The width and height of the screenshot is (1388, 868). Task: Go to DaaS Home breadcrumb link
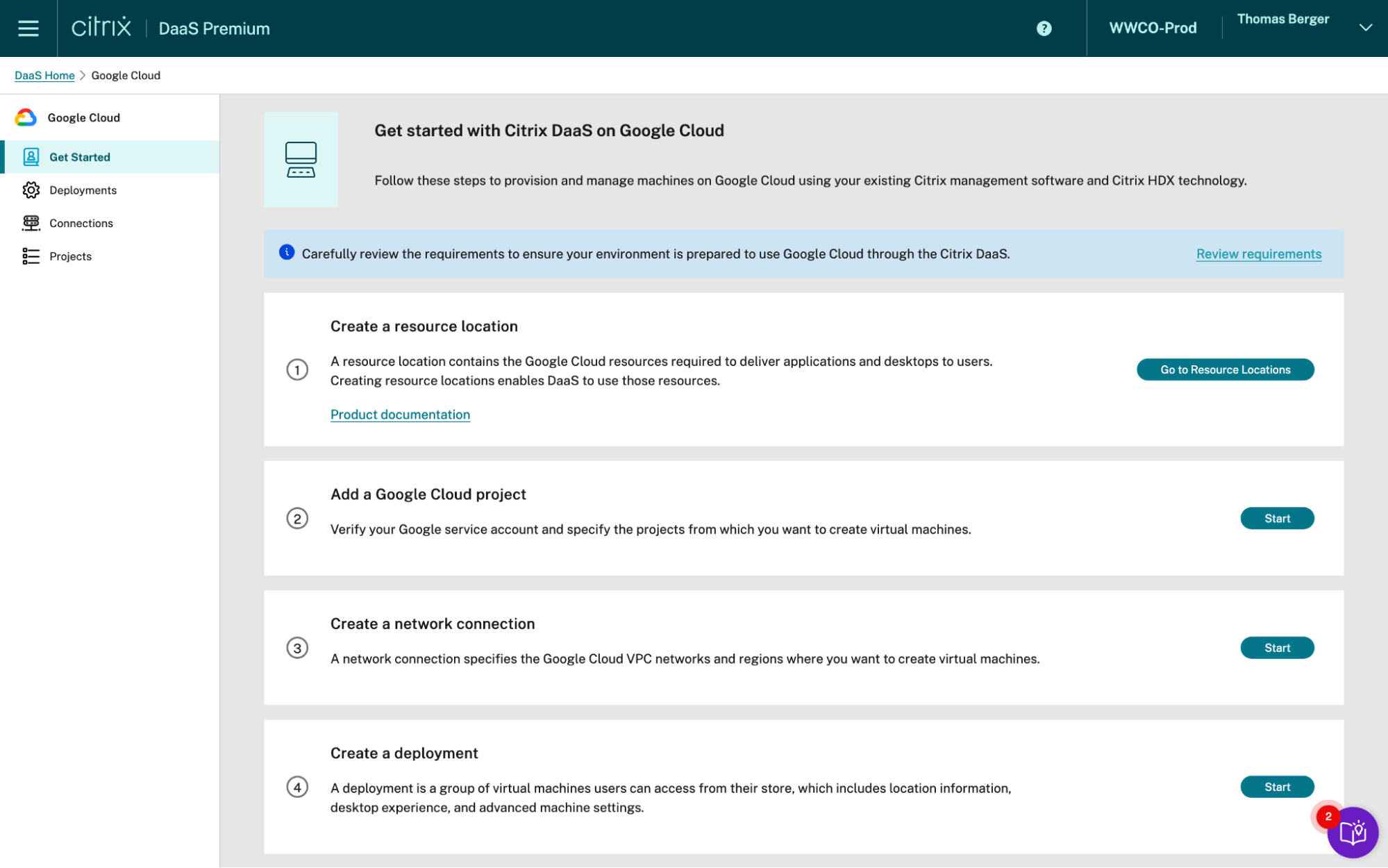tap(44, 76)
